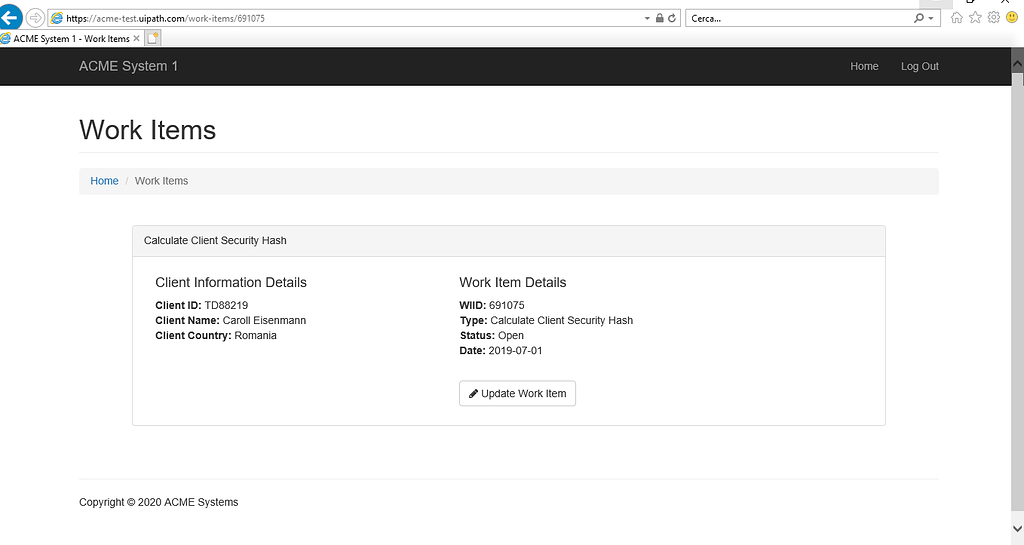Click the ACME System 1 brand link
This screenshot has height=545, width=1024.
(x=128, y=66)
